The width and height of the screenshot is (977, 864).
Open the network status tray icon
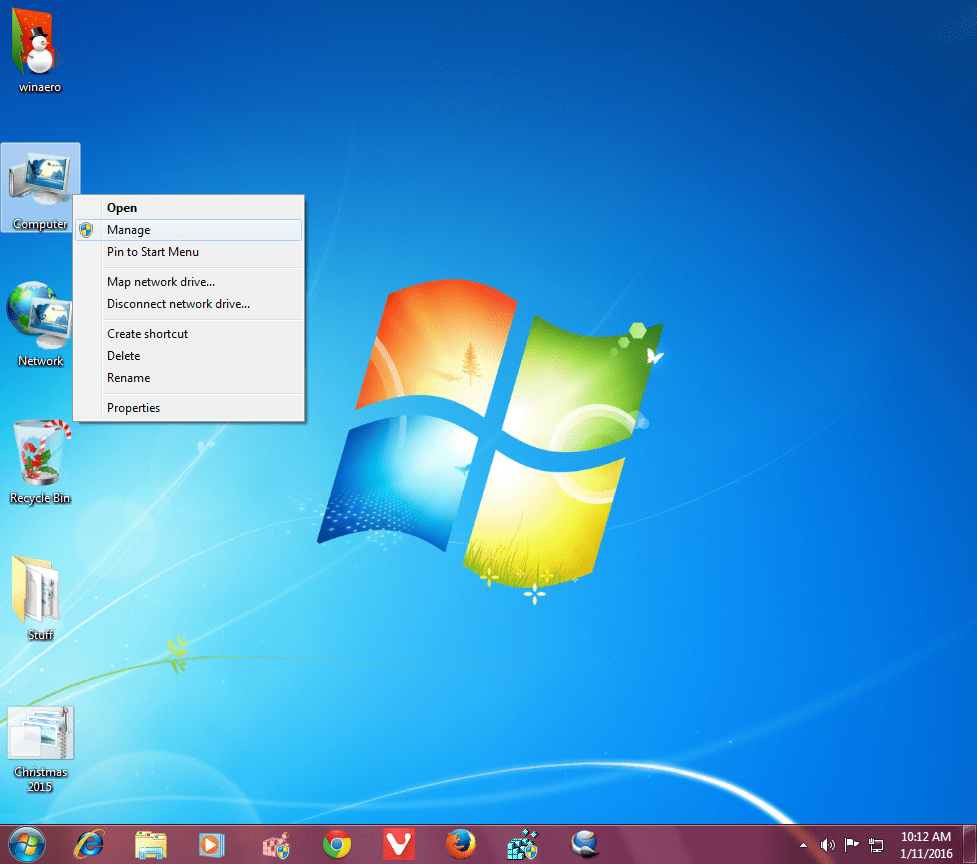[876, 844]
